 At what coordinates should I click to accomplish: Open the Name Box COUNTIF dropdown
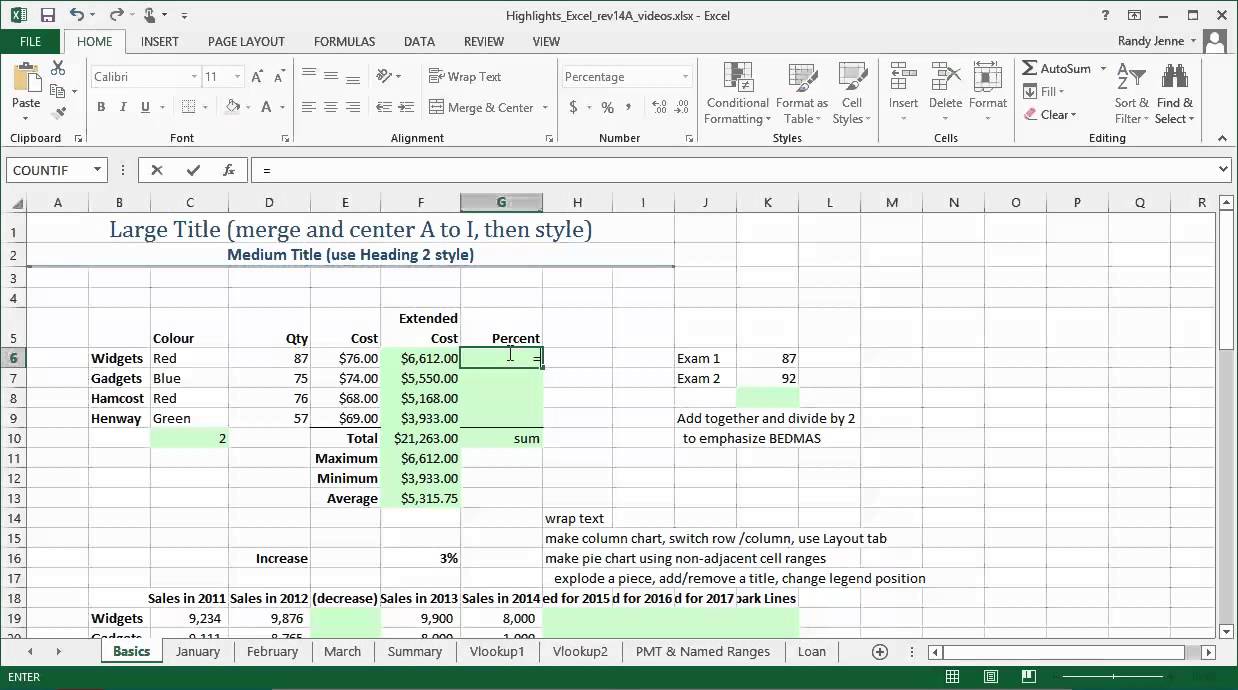click(97, 170)
